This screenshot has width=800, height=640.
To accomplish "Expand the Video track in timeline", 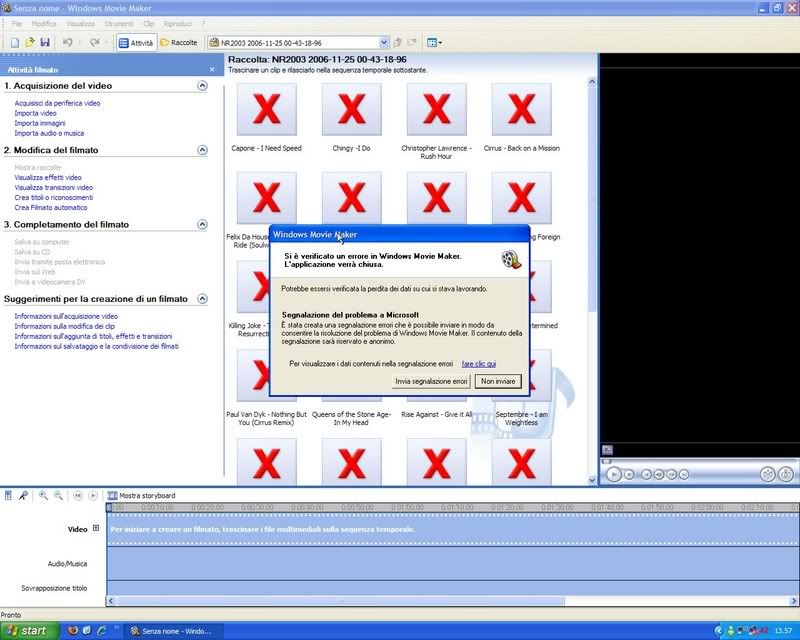I will click(96, 528).
